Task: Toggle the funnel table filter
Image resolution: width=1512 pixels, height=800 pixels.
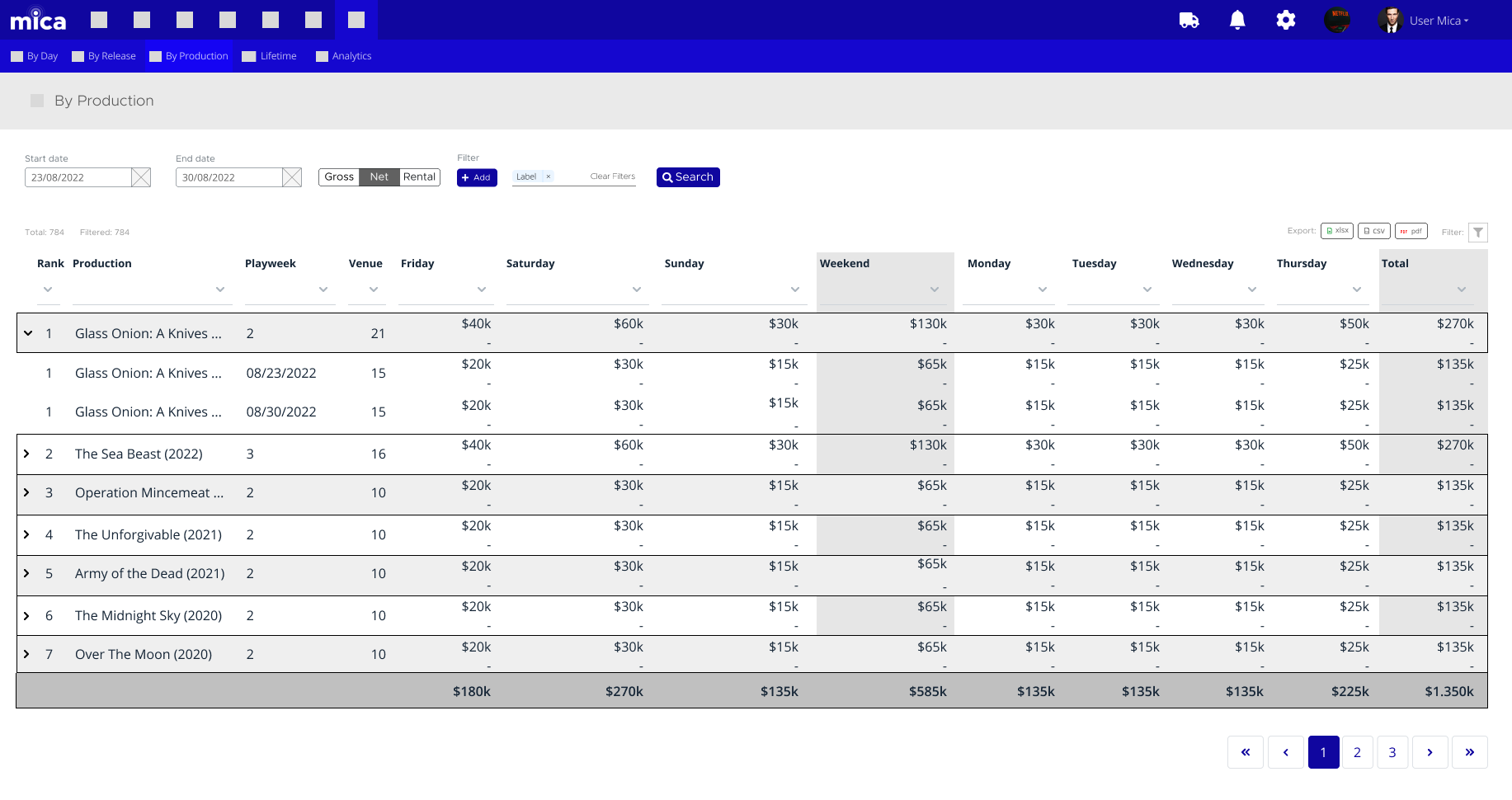Action: click(x=1478, y=233)
